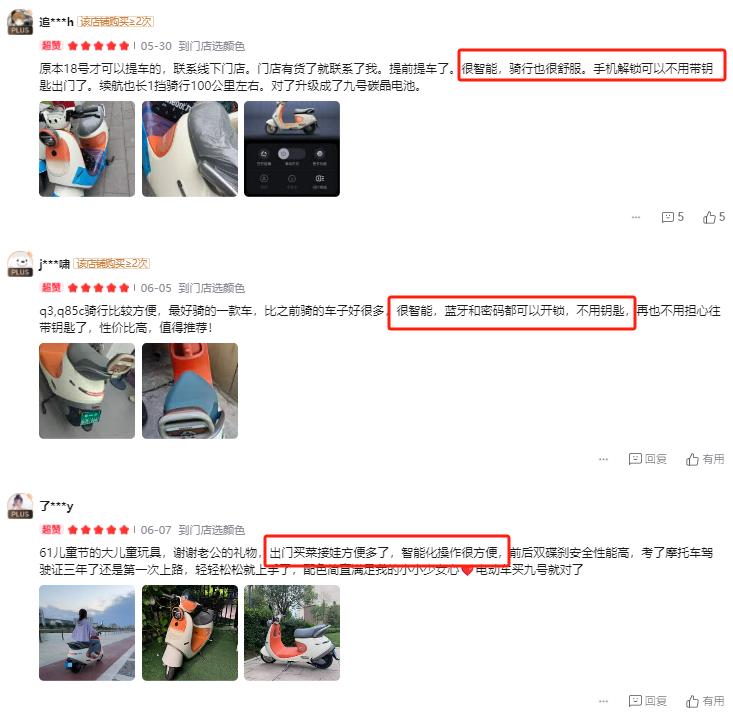Click the avatar of user 了***y
Viewport: 733px width, 727px height.
coord(20,506)
